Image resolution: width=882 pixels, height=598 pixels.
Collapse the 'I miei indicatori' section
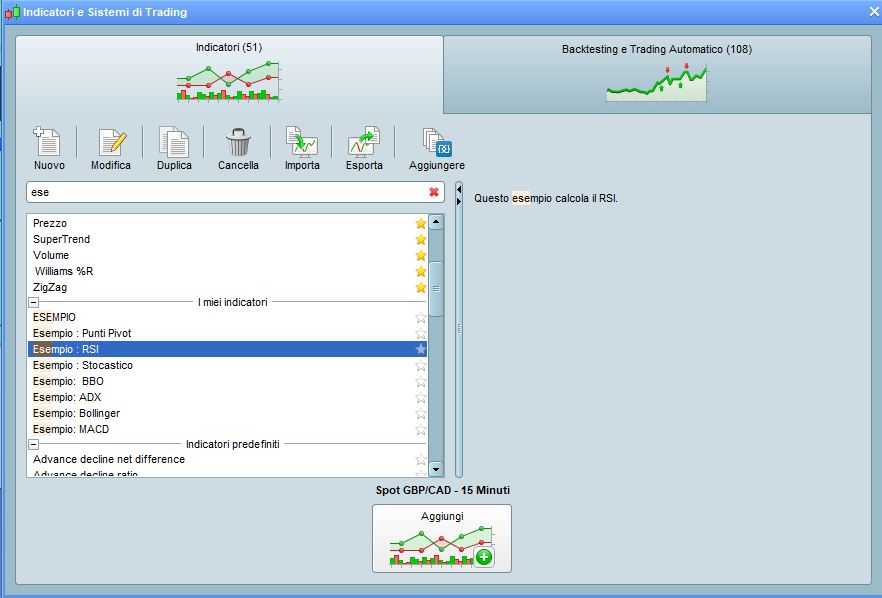(34, 303)
